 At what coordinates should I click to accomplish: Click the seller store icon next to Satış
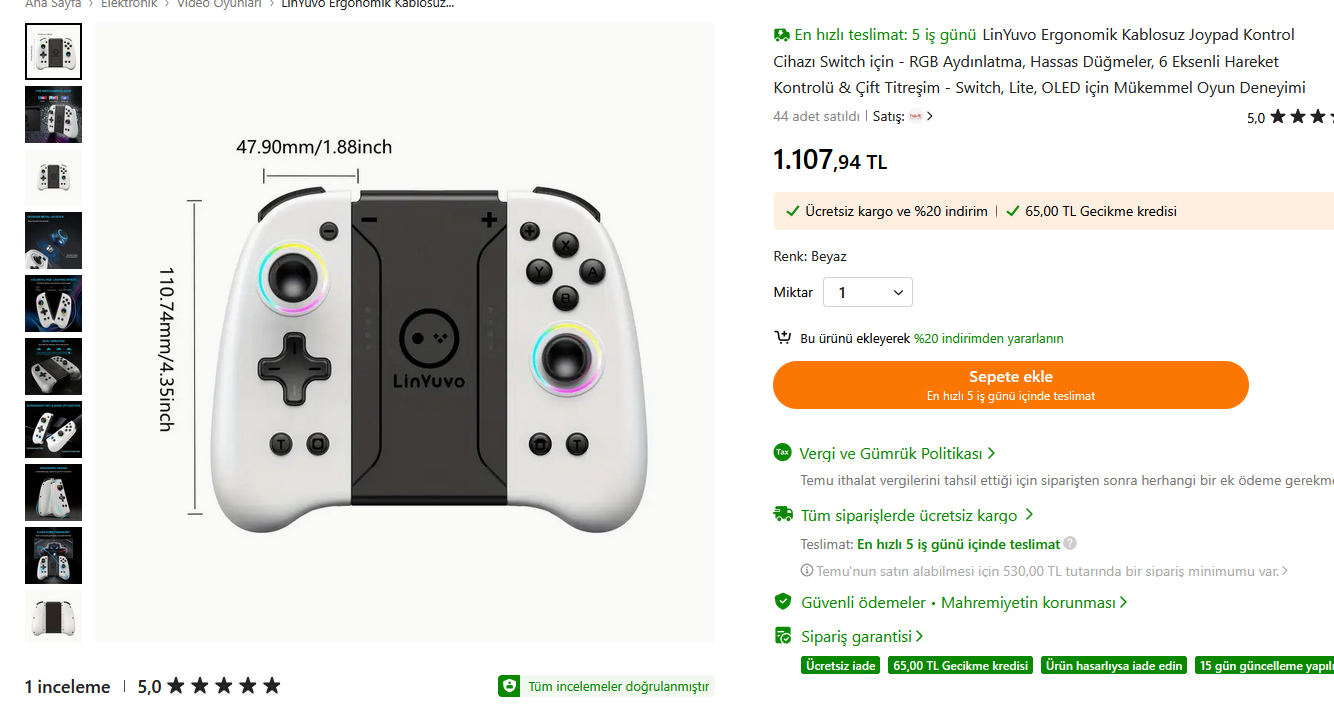pos(915,116)
